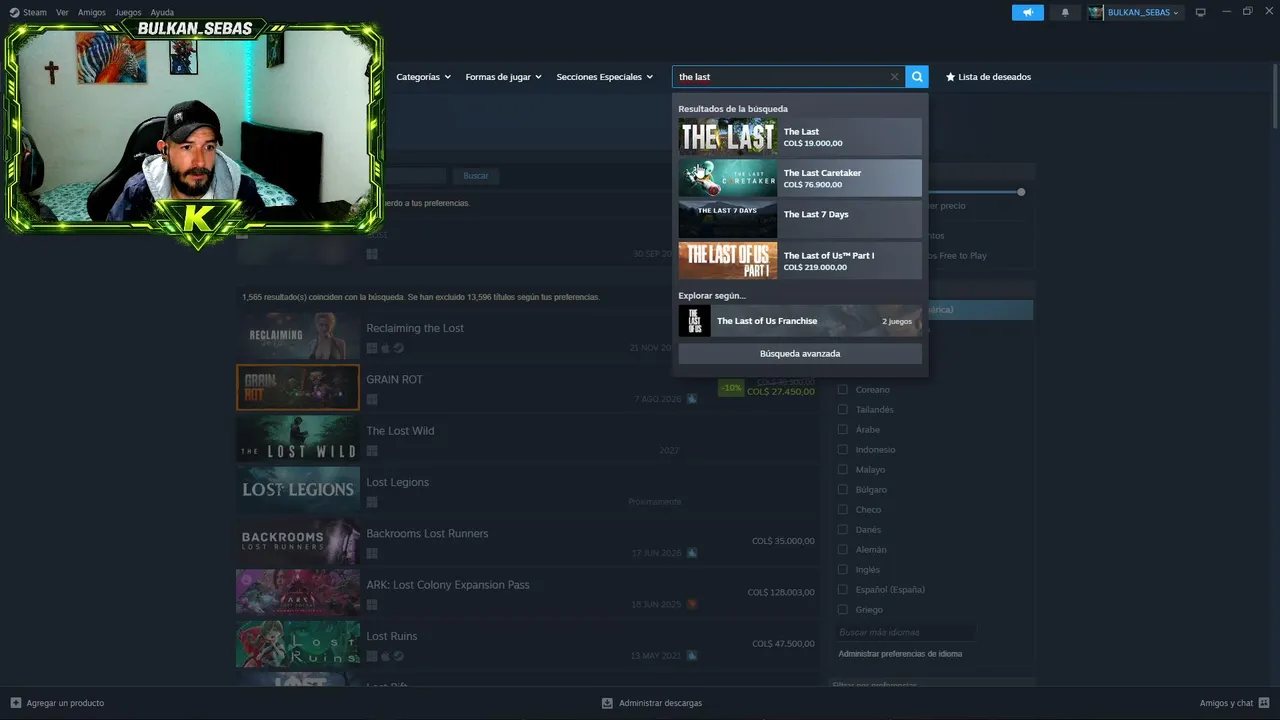Select The Last Caretaker search suggestion
Viewport: 1280px width, 720px height.
point(800,178)
